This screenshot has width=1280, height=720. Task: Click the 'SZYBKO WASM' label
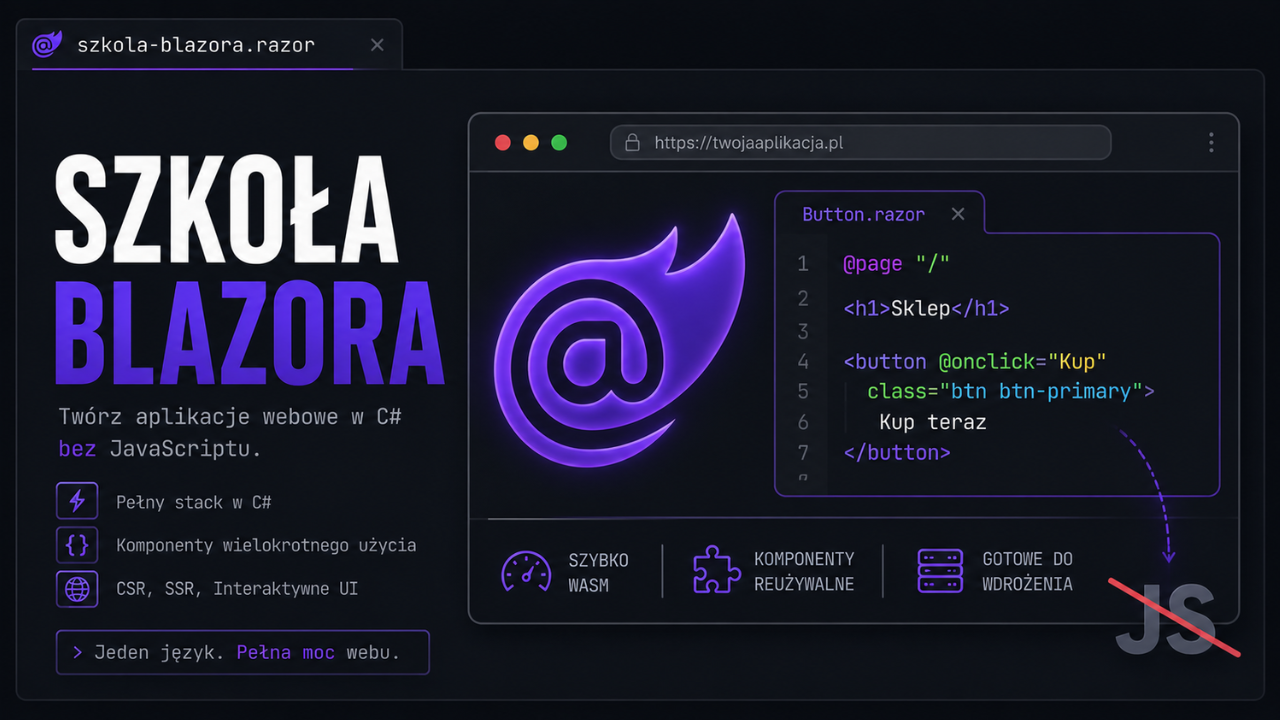click(598, 572)
